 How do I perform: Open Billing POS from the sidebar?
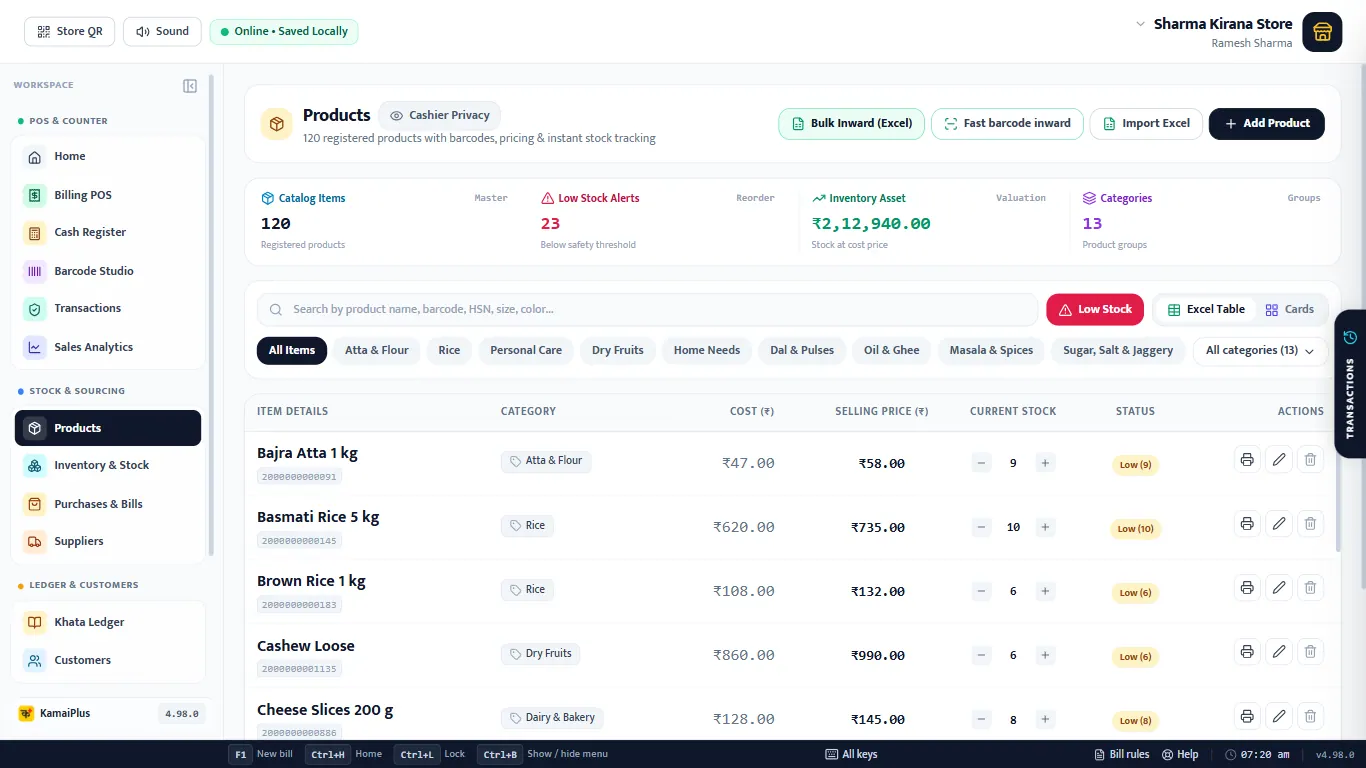tap(108, 195)
